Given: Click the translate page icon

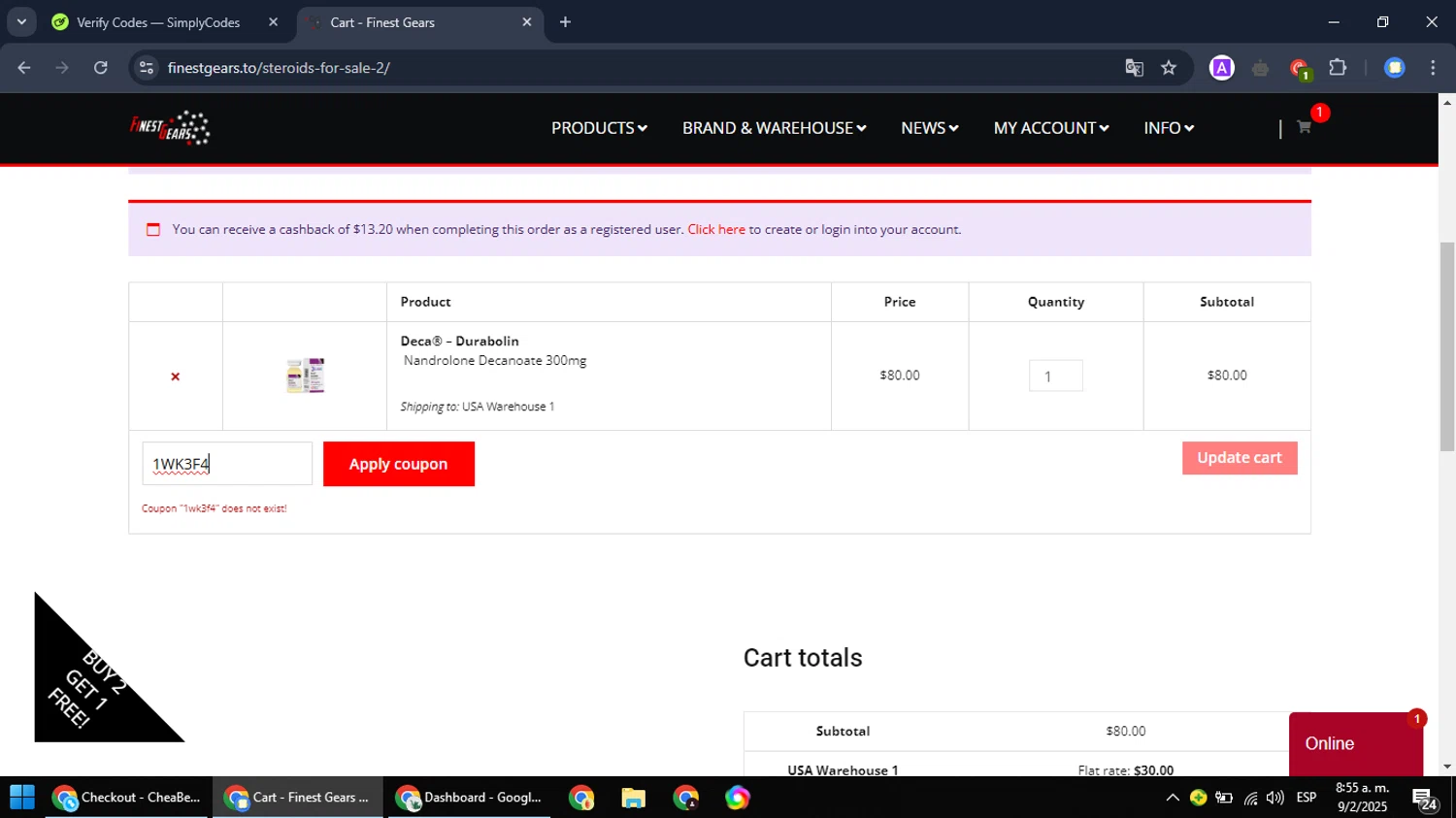Looking at the screenshot, I should point(1134,68).
